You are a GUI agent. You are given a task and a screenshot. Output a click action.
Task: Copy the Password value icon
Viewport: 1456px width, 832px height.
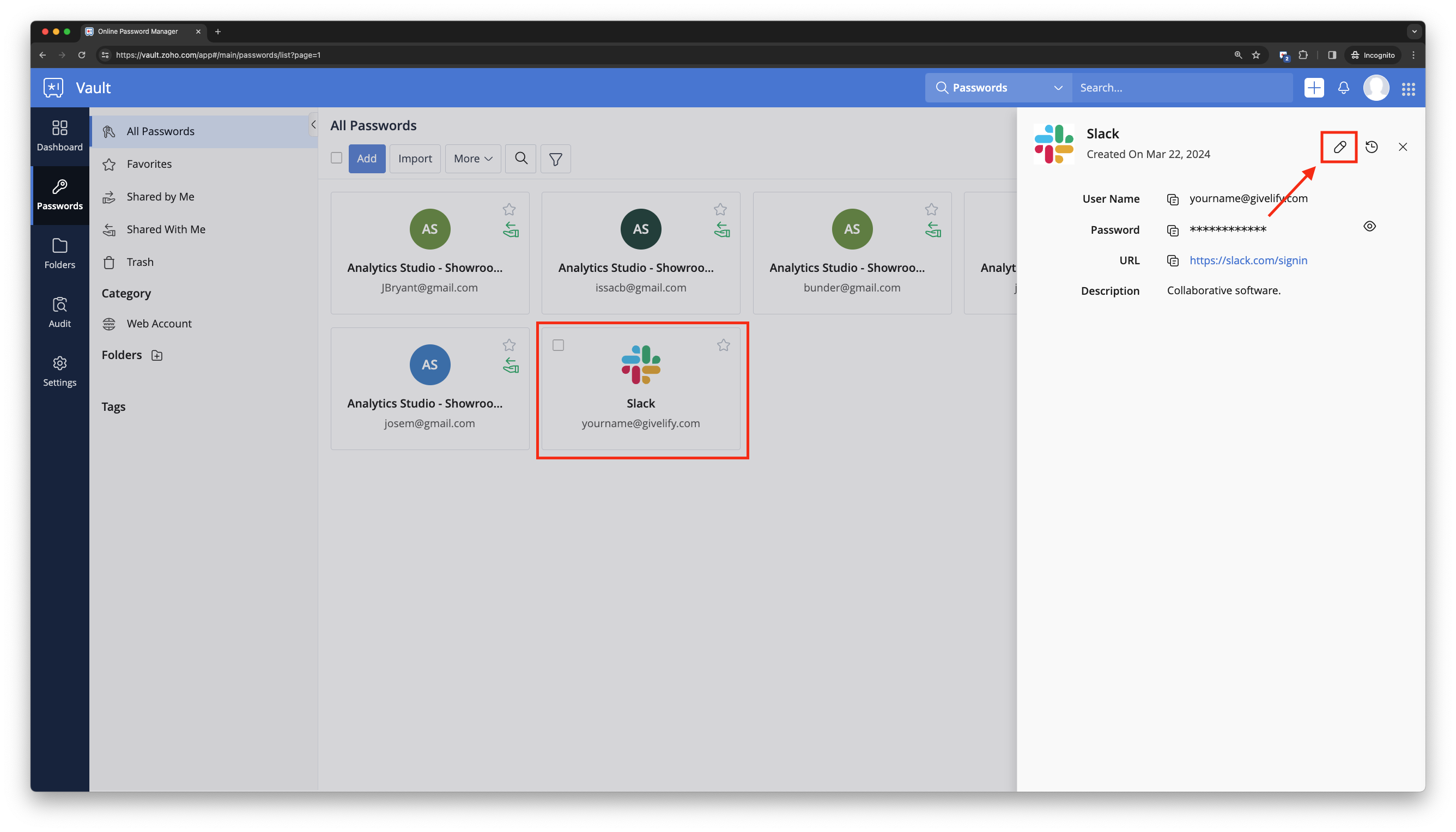[x=1173, y=230]
